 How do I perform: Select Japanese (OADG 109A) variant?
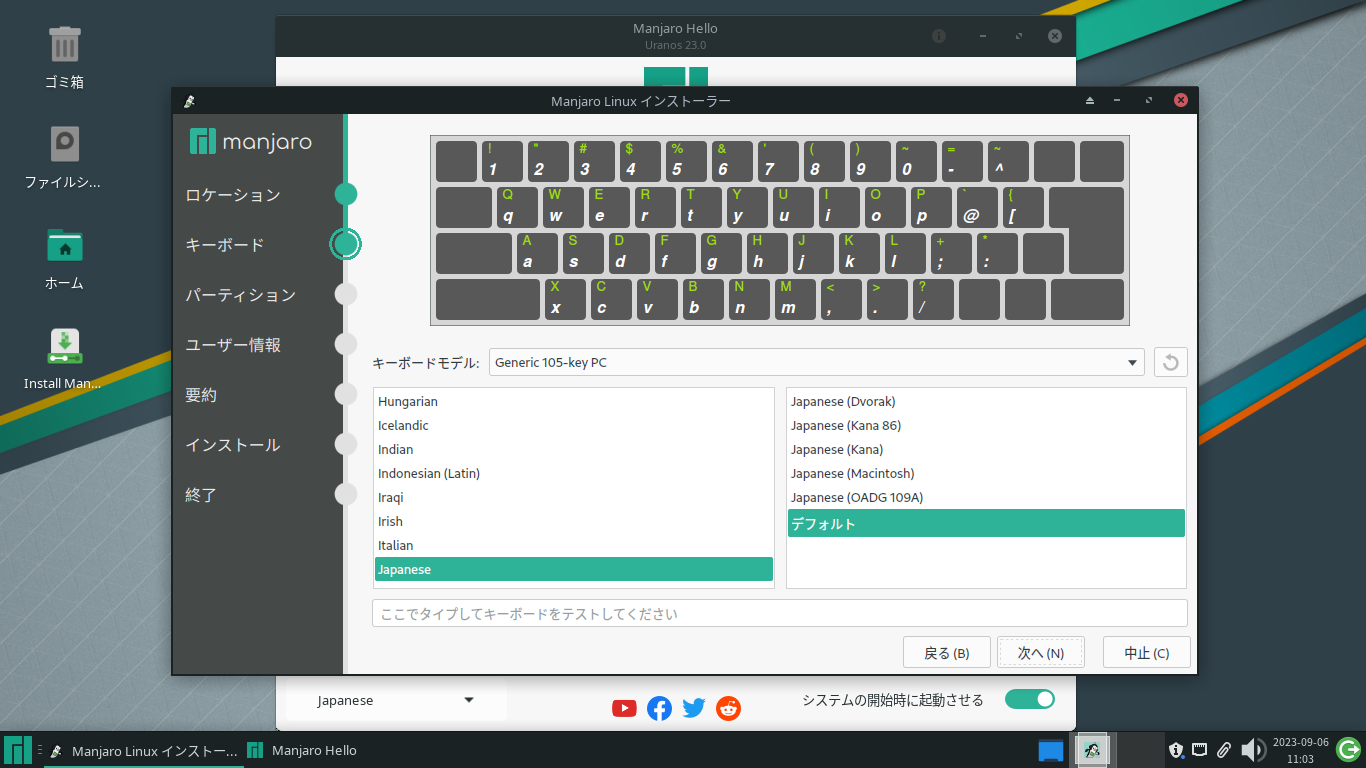(986, 497)
